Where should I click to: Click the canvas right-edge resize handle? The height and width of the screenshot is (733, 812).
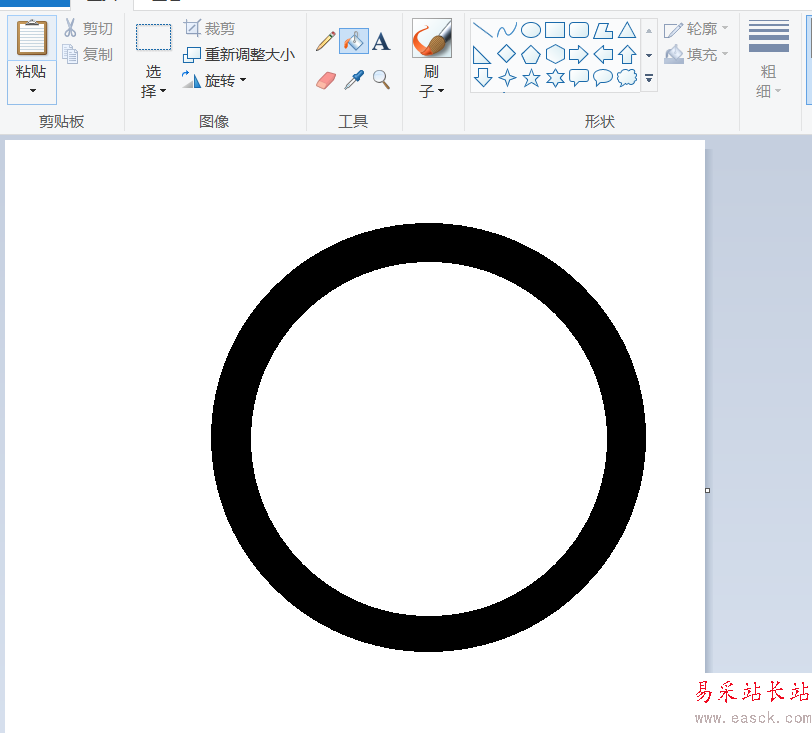[x=707, y=490]
